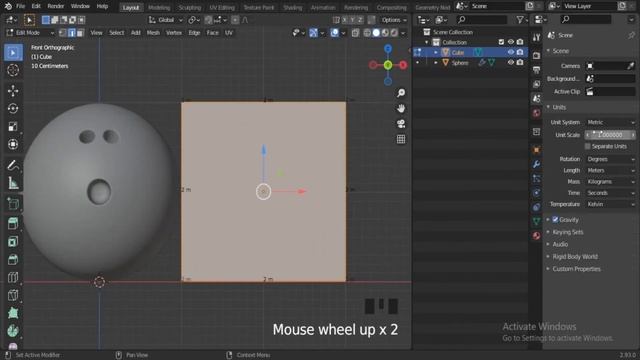640x360 pixels.
Task: Open the Object properties orange square tab
Action: [536, 150]
